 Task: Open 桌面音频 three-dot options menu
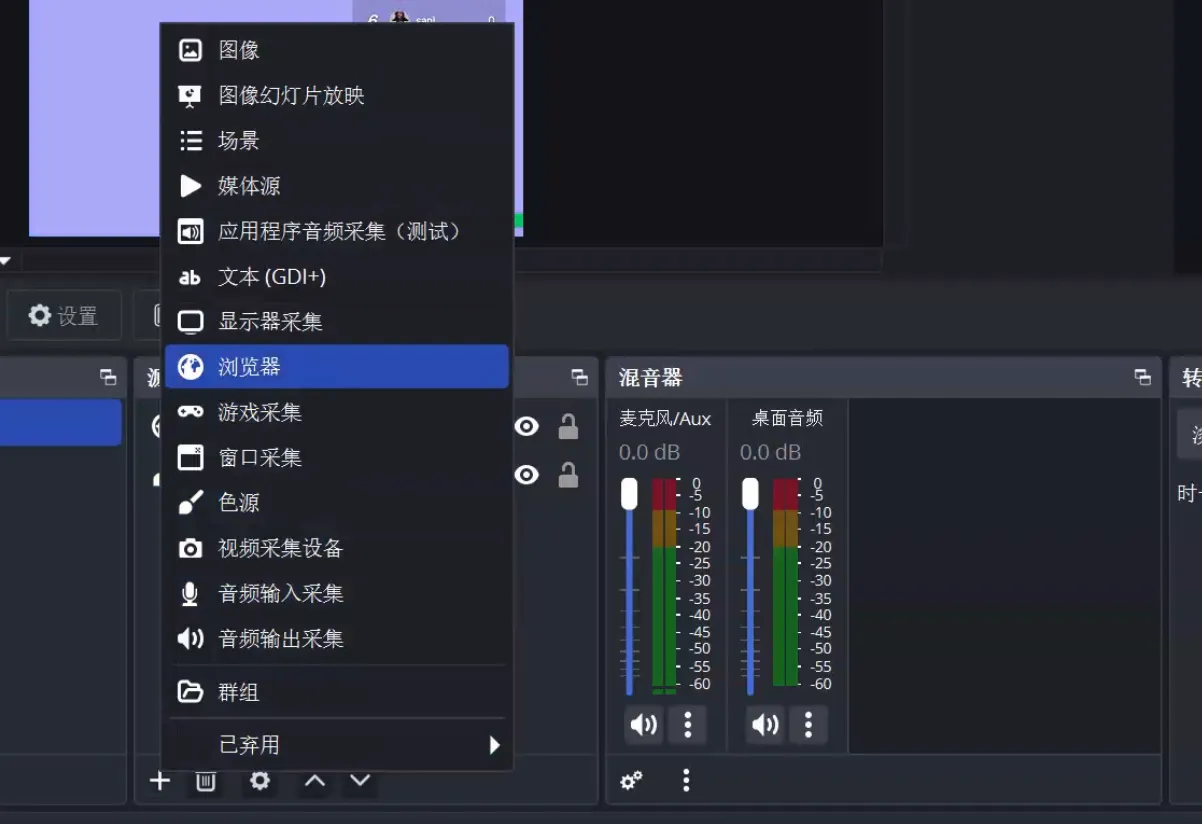click(808, 725)
